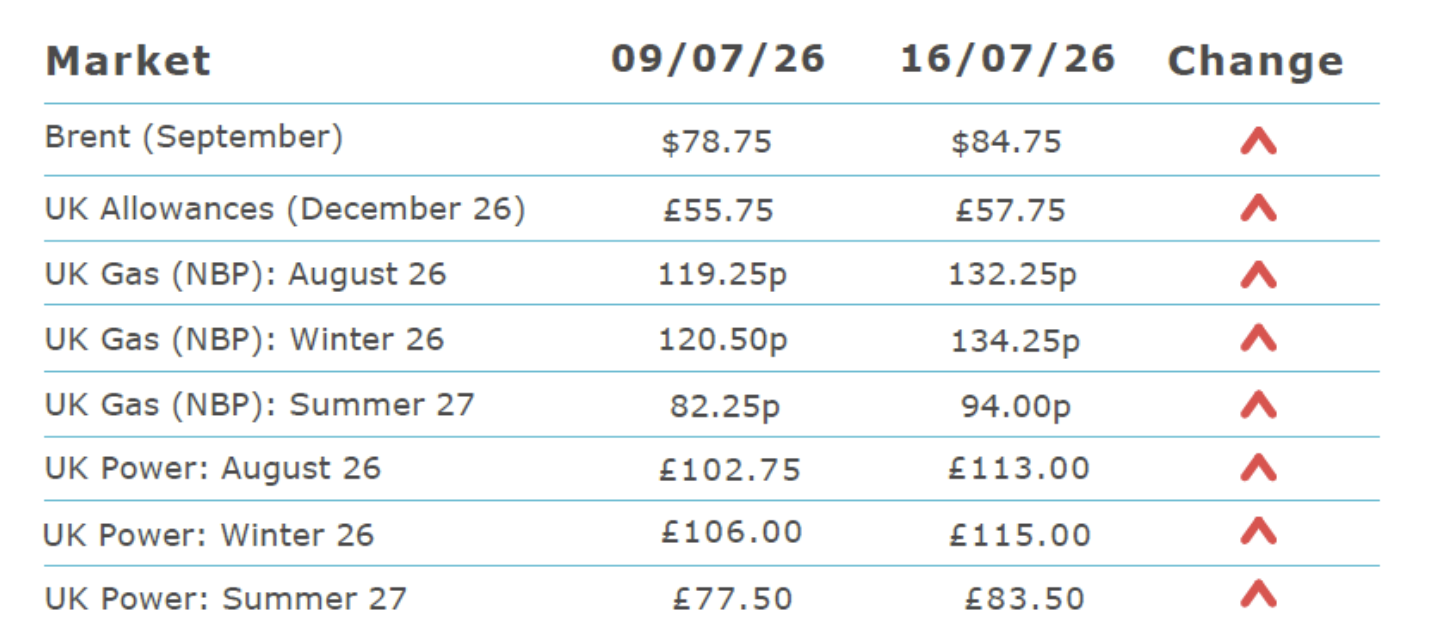The height and width of the screenshot is (640, 1456).
Task: Select the 16/07/26 column header
Action: (x=1007, y=59)
